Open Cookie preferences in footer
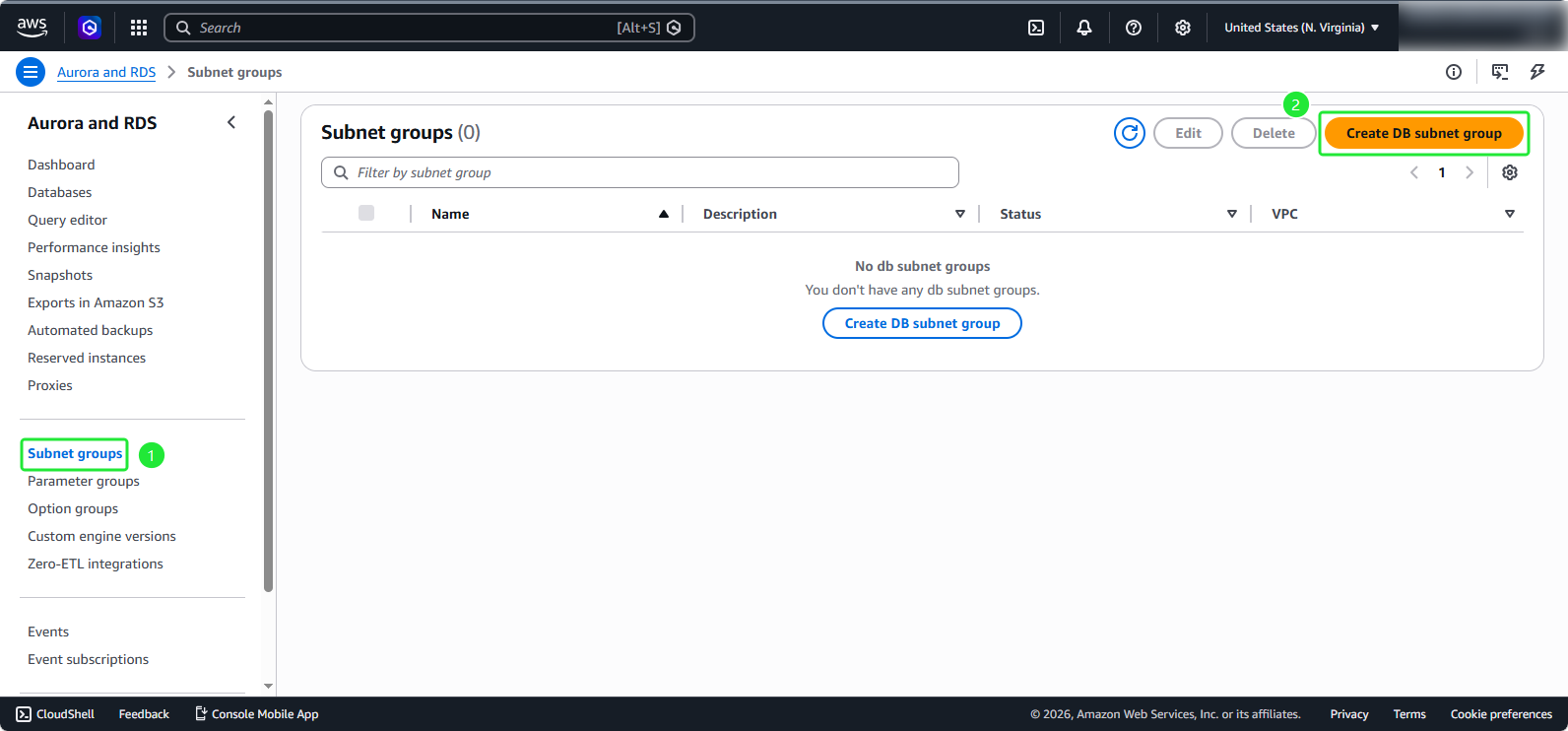Viewport: 1568px width, 731px height. click(x=1501, y=714)
